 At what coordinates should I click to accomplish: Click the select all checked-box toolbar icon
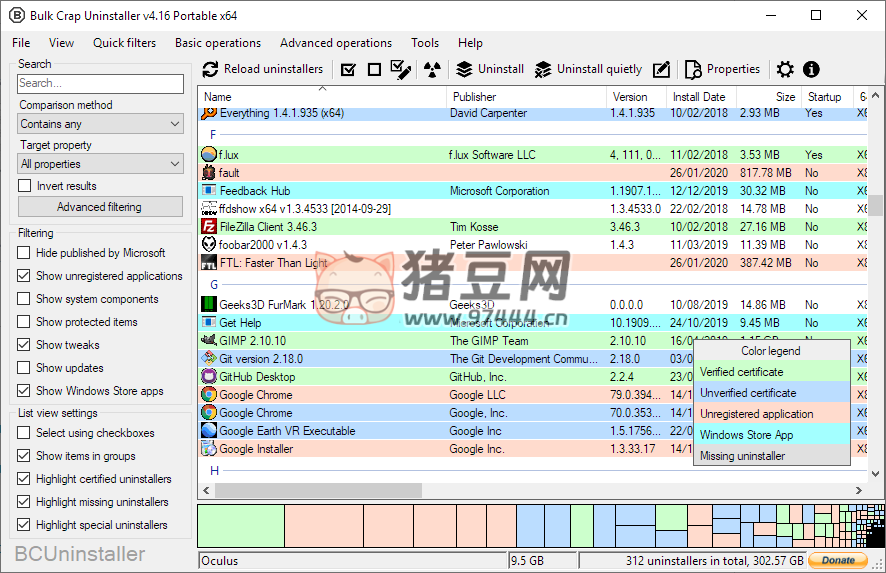click(348, 70)
